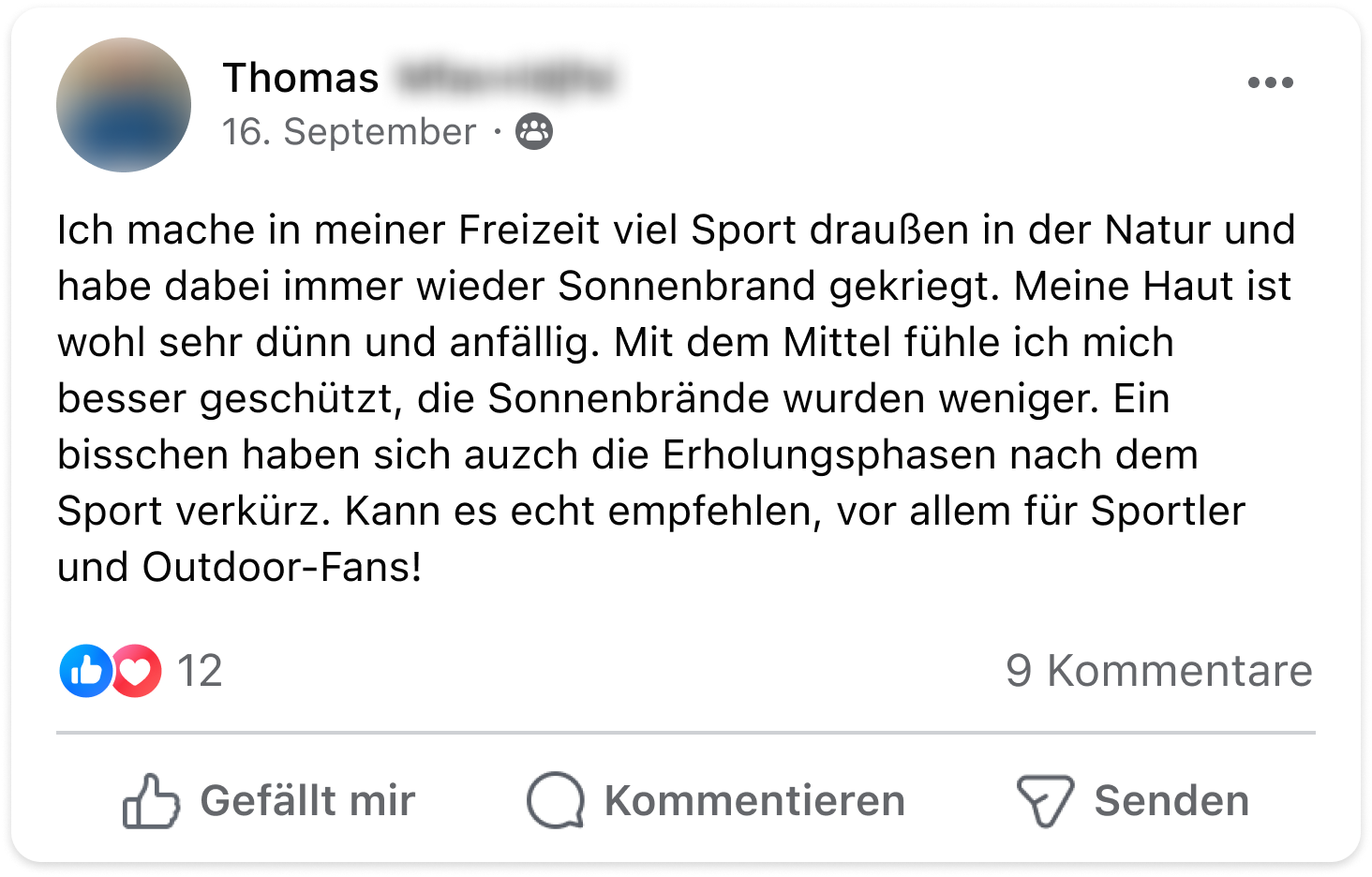Screen dimensions: 1372x877
Task: Click the blurred surname next to Thomas
Action: [504, 78]
